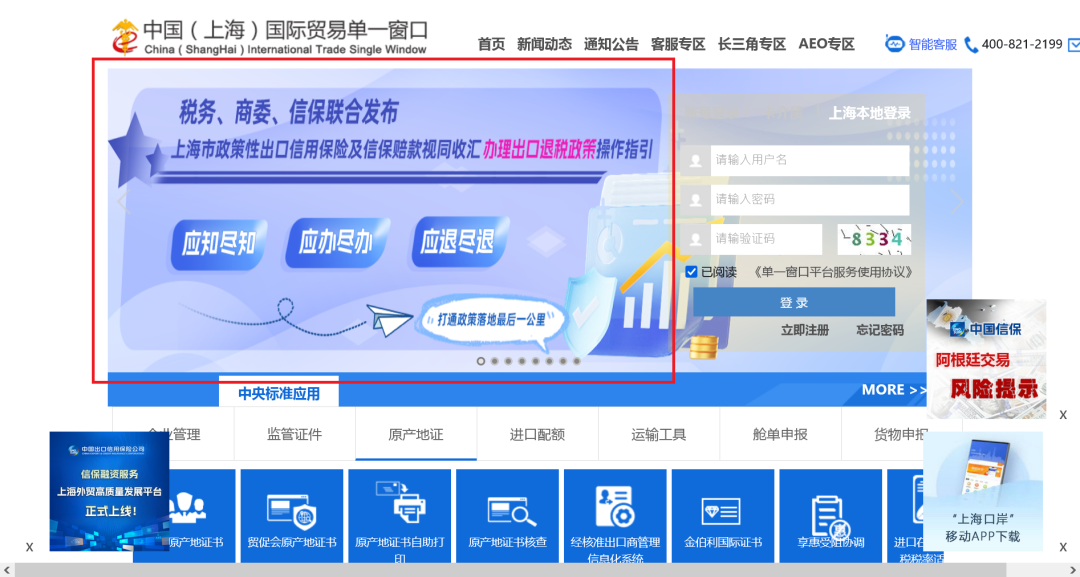The height and width of the screenshot is (577, 1080).
Task: Switch to the 舱单申报 tab
Action: click(x=780, y=434)
